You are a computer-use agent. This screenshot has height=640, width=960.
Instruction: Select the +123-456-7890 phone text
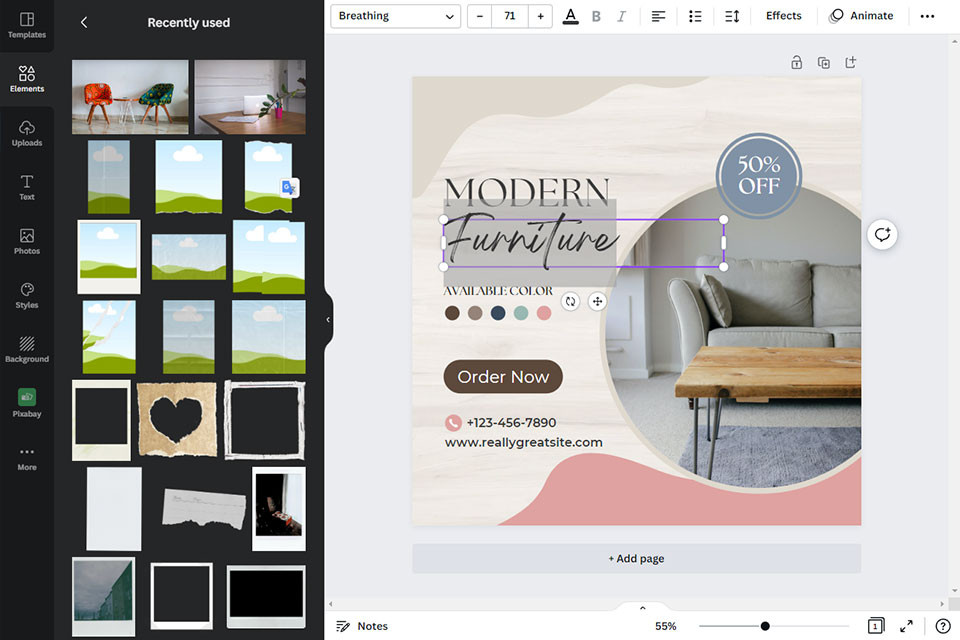coord(511,423)
